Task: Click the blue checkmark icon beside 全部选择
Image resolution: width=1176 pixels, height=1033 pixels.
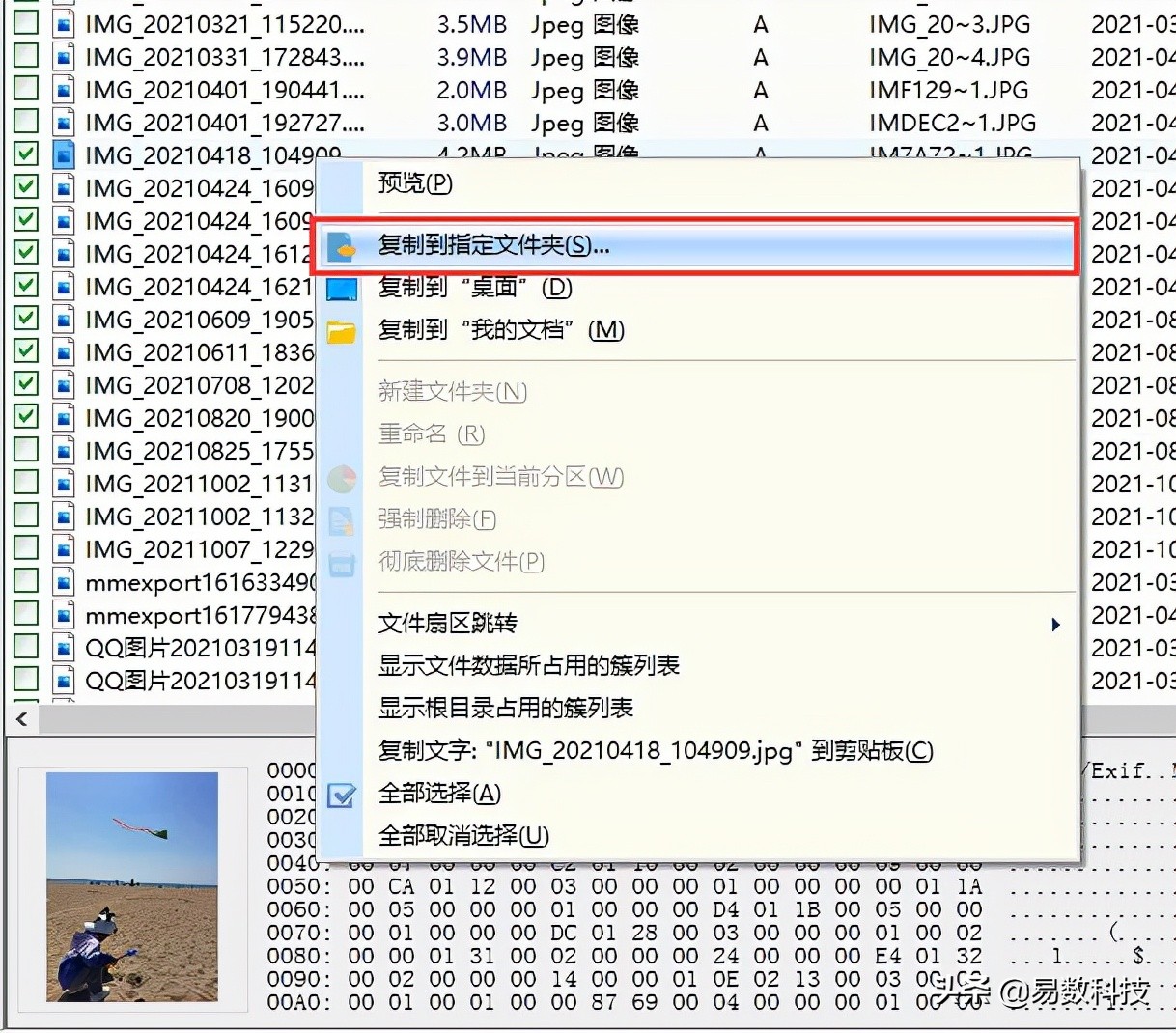Action: coord(343,794)
